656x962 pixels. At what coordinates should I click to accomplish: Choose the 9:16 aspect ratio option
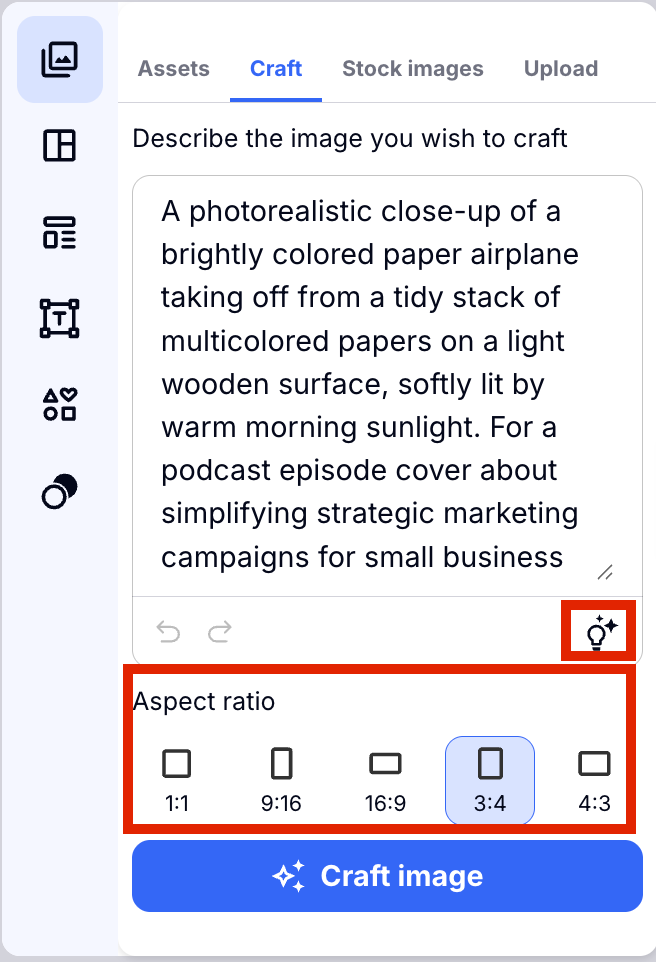click(281, 778)
